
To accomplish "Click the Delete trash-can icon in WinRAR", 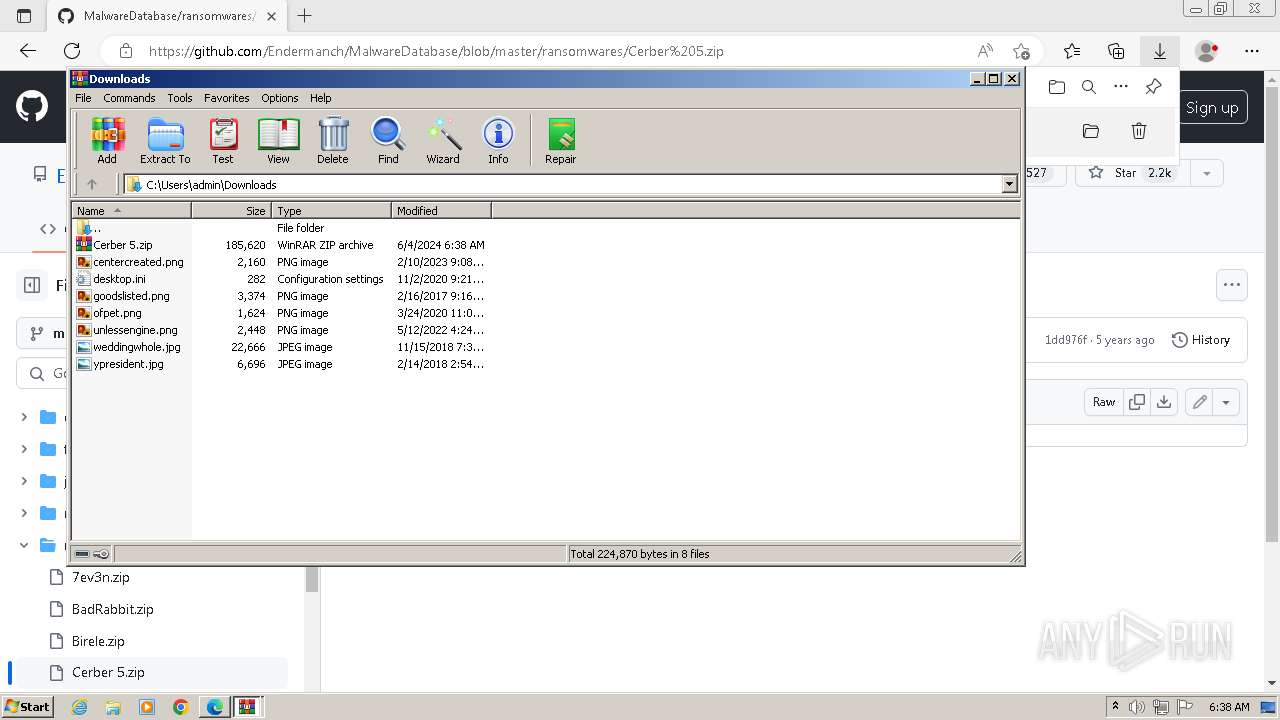I will click(x=333, y=140).
